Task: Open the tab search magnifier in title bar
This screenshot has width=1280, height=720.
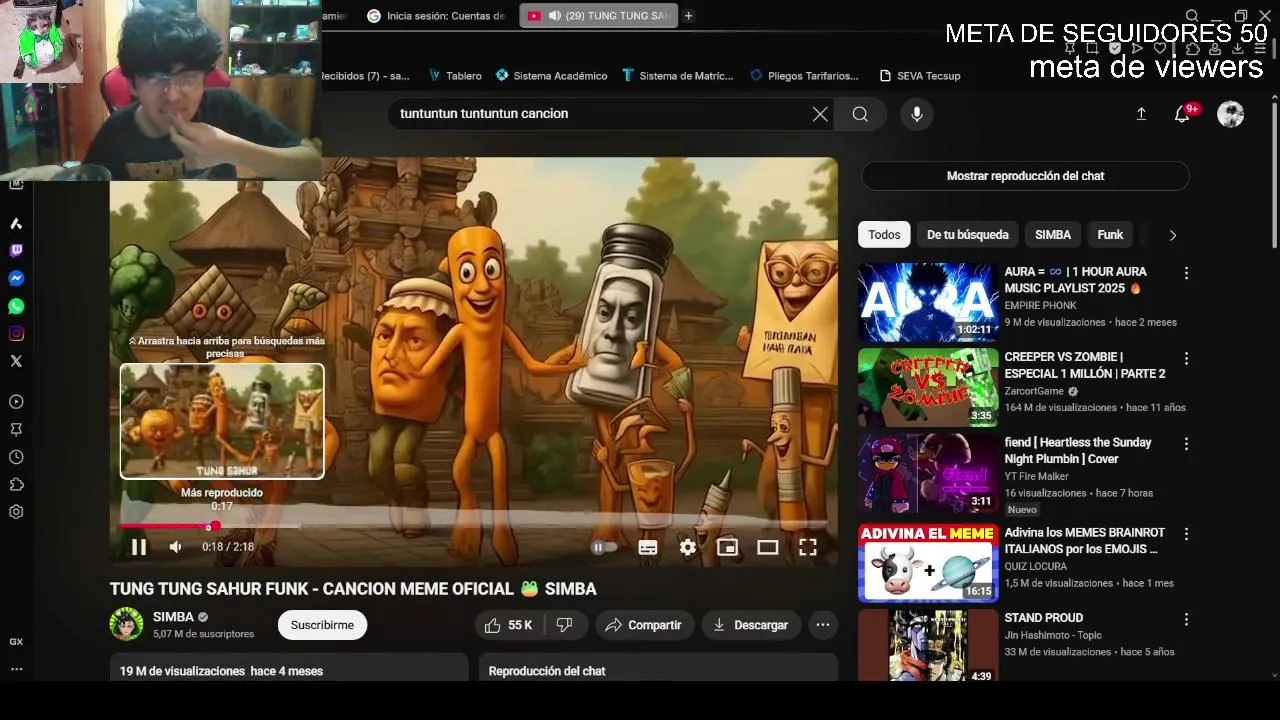Action: (x=1192, y=16)
